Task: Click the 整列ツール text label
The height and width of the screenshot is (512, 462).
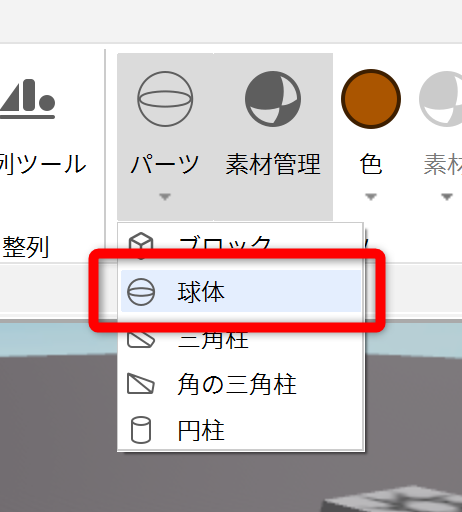Action: pos(43,164)
